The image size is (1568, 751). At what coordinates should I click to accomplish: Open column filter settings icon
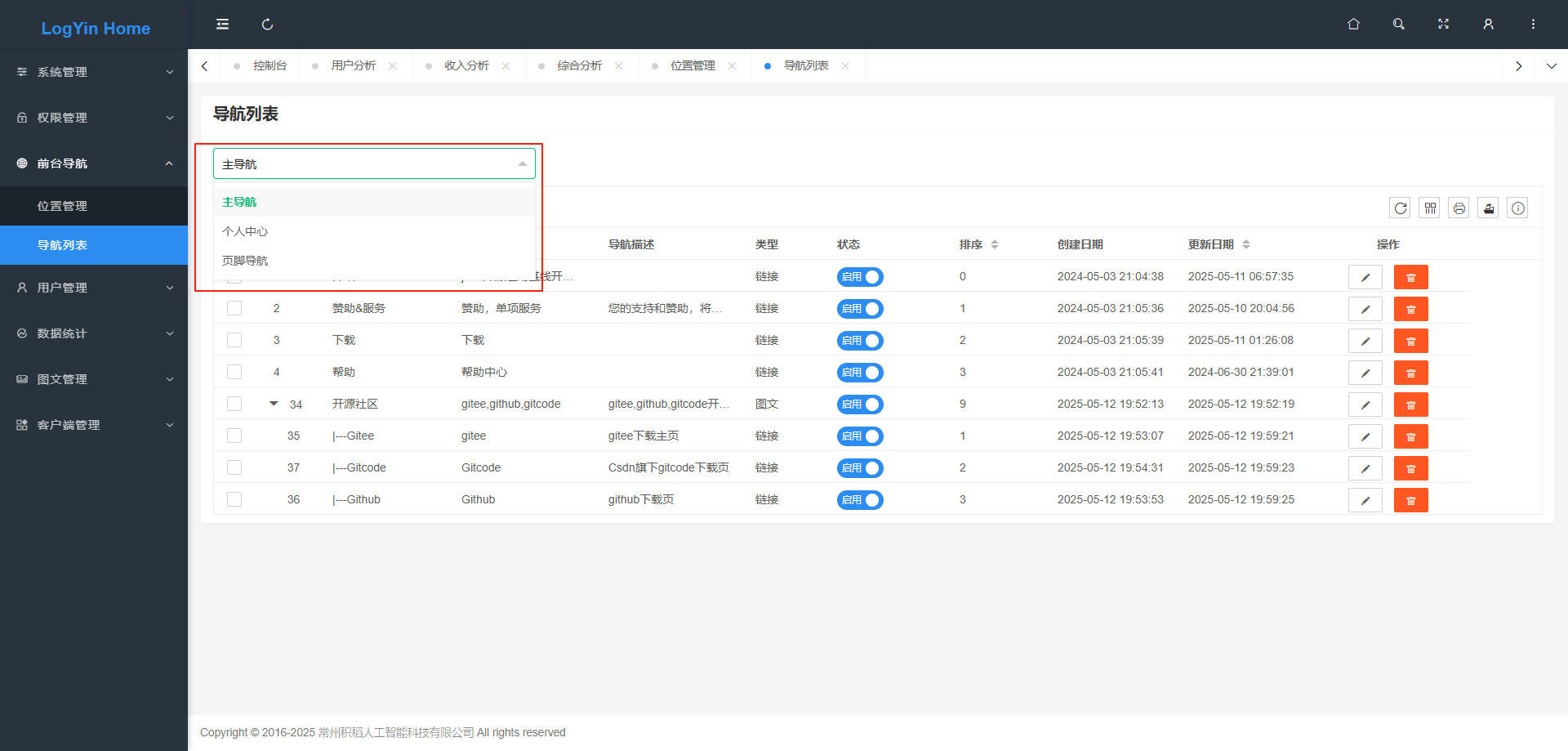point(1429,208)
